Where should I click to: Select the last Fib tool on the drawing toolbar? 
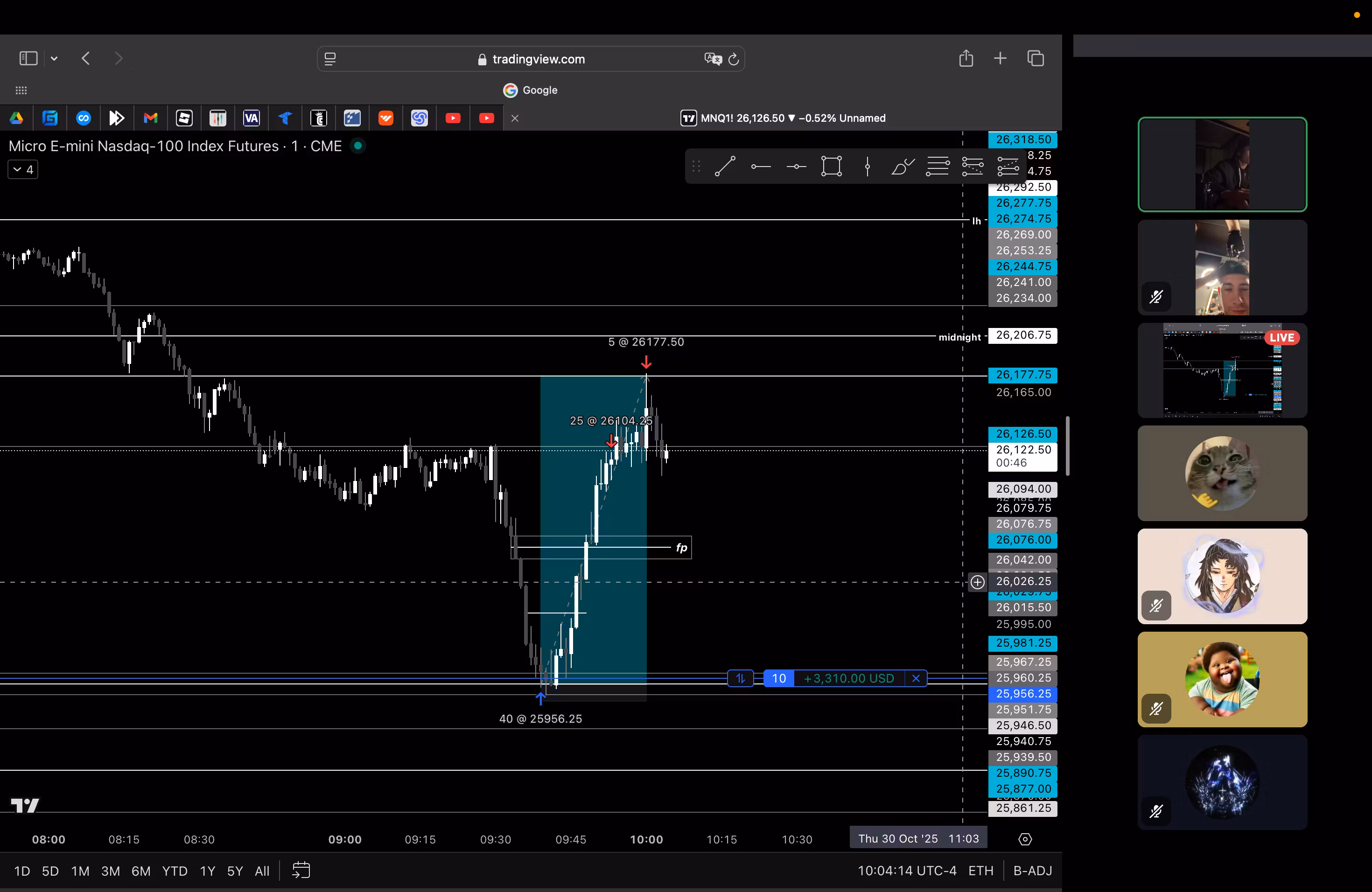pyautogui.click(x=1008, y=167)
